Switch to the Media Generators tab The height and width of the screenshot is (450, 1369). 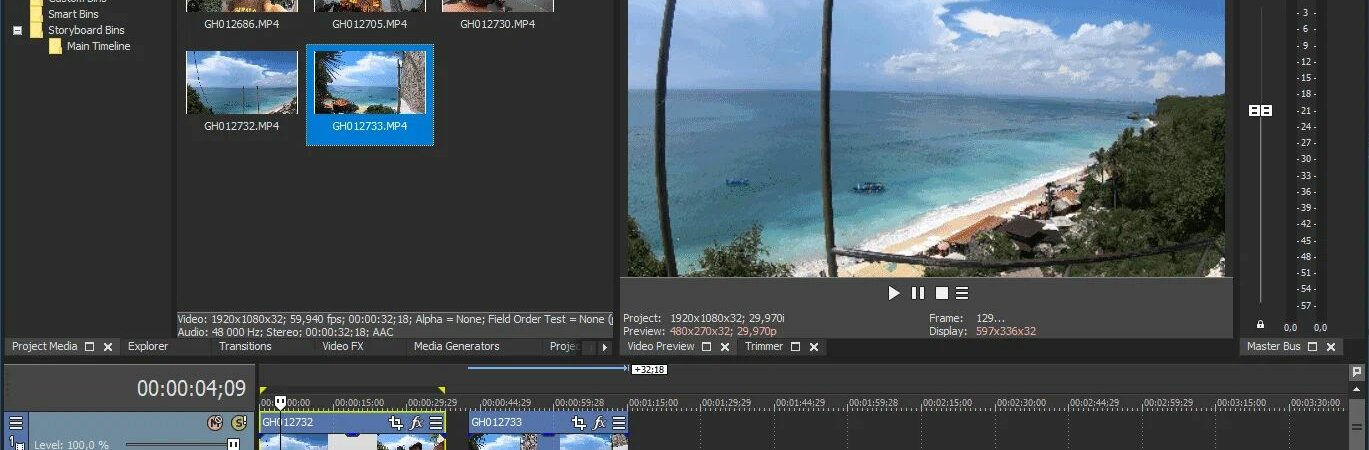(456, 346)
